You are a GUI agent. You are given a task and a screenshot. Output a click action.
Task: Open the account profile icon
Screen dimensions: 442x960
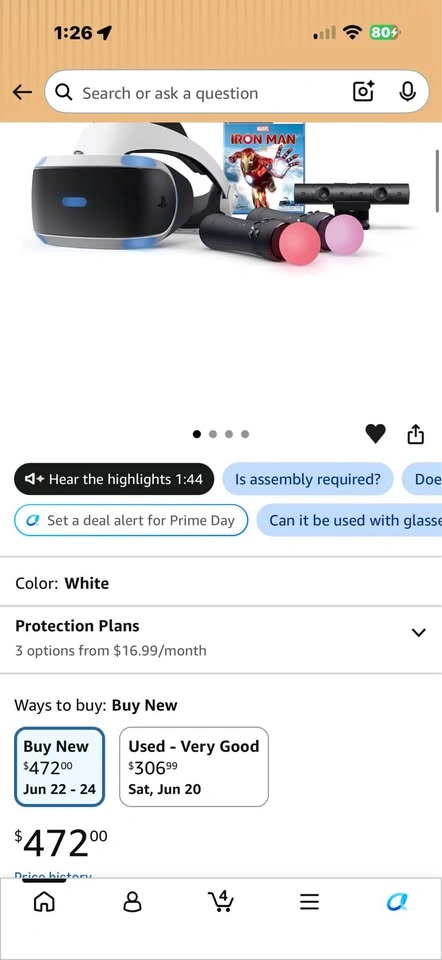click(x=132, y=902)
